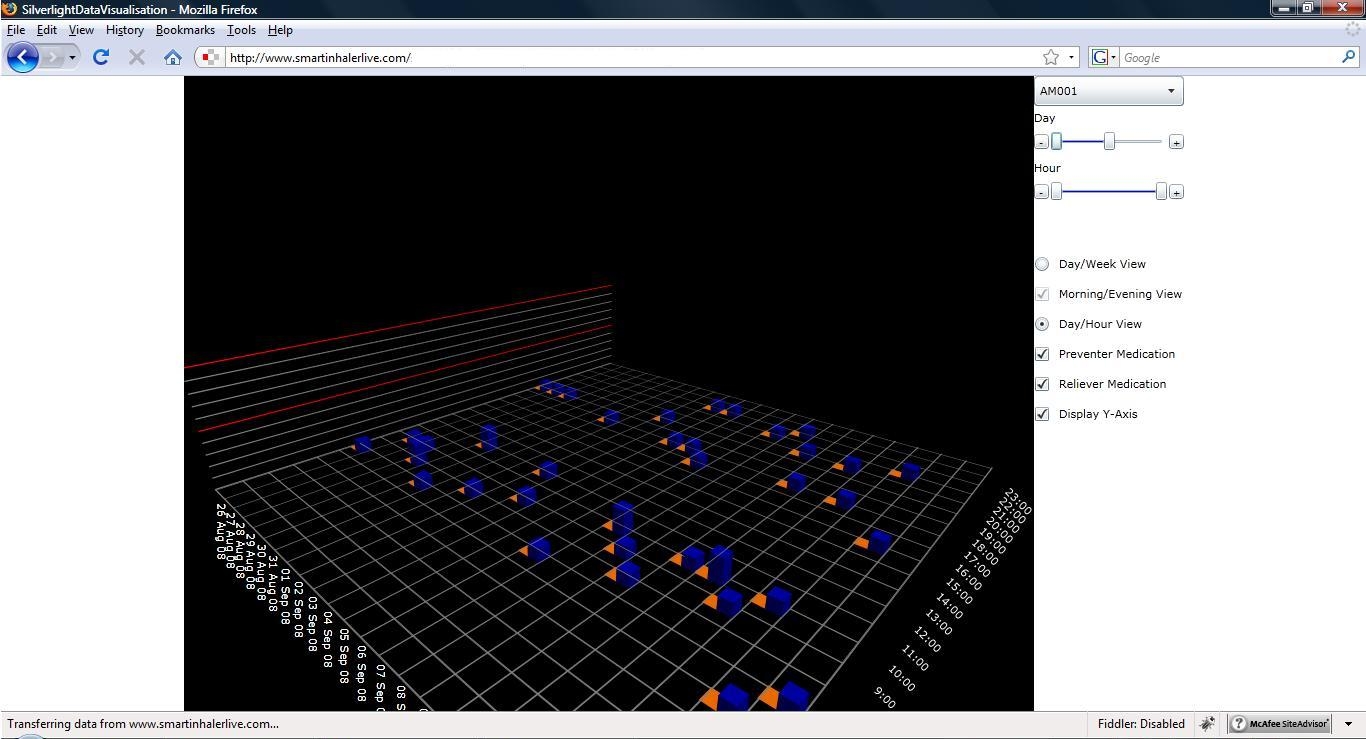Open the History menu
The image size is (1366, 739).
tap(125, 30)
